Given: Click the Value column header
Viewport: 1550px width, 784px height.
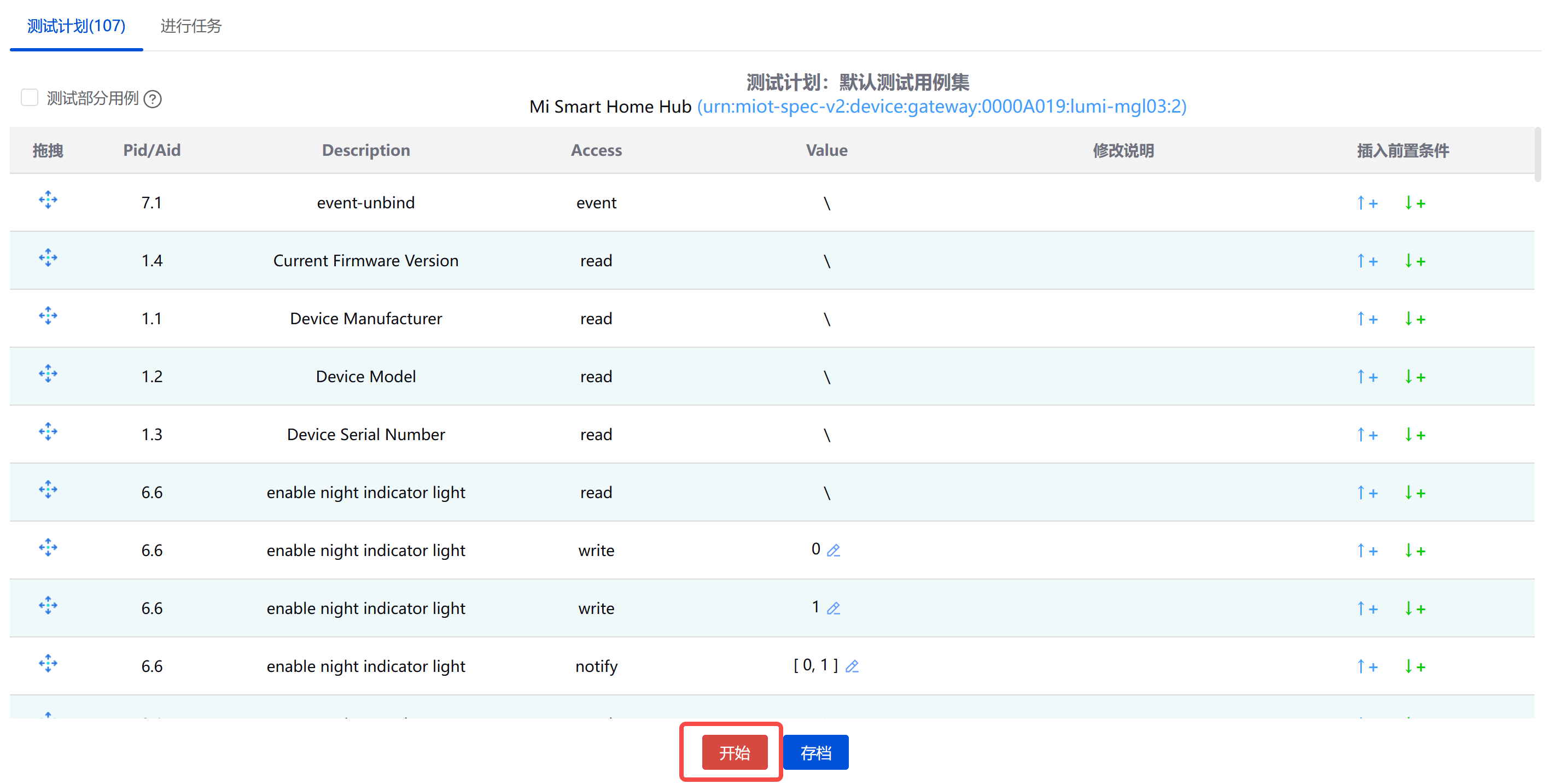Looking at the screenshot, I should 827,150.
